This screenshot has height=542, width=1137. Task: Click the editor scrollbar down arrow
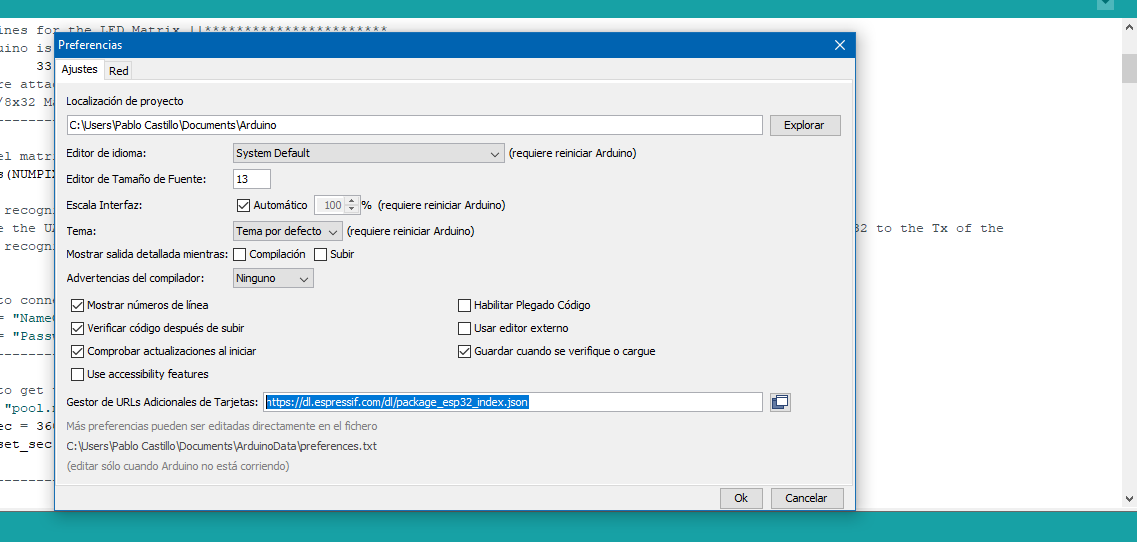pyautogui.click(x=1129, y=498)
